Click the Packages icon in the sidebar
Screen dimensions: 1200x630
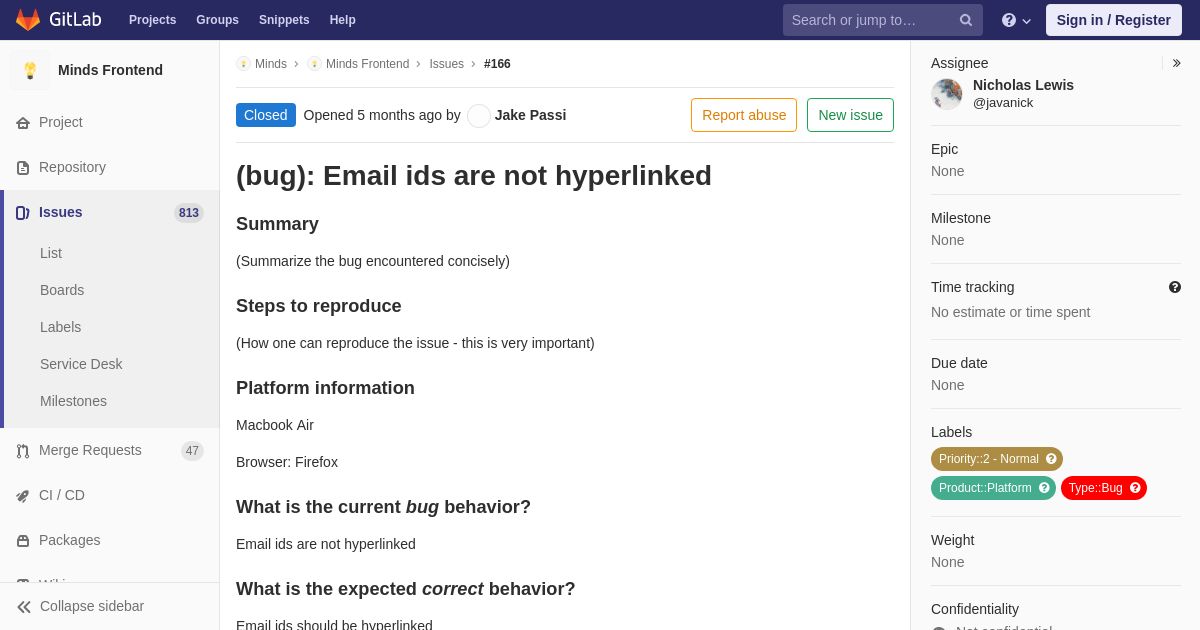[23, 540]
